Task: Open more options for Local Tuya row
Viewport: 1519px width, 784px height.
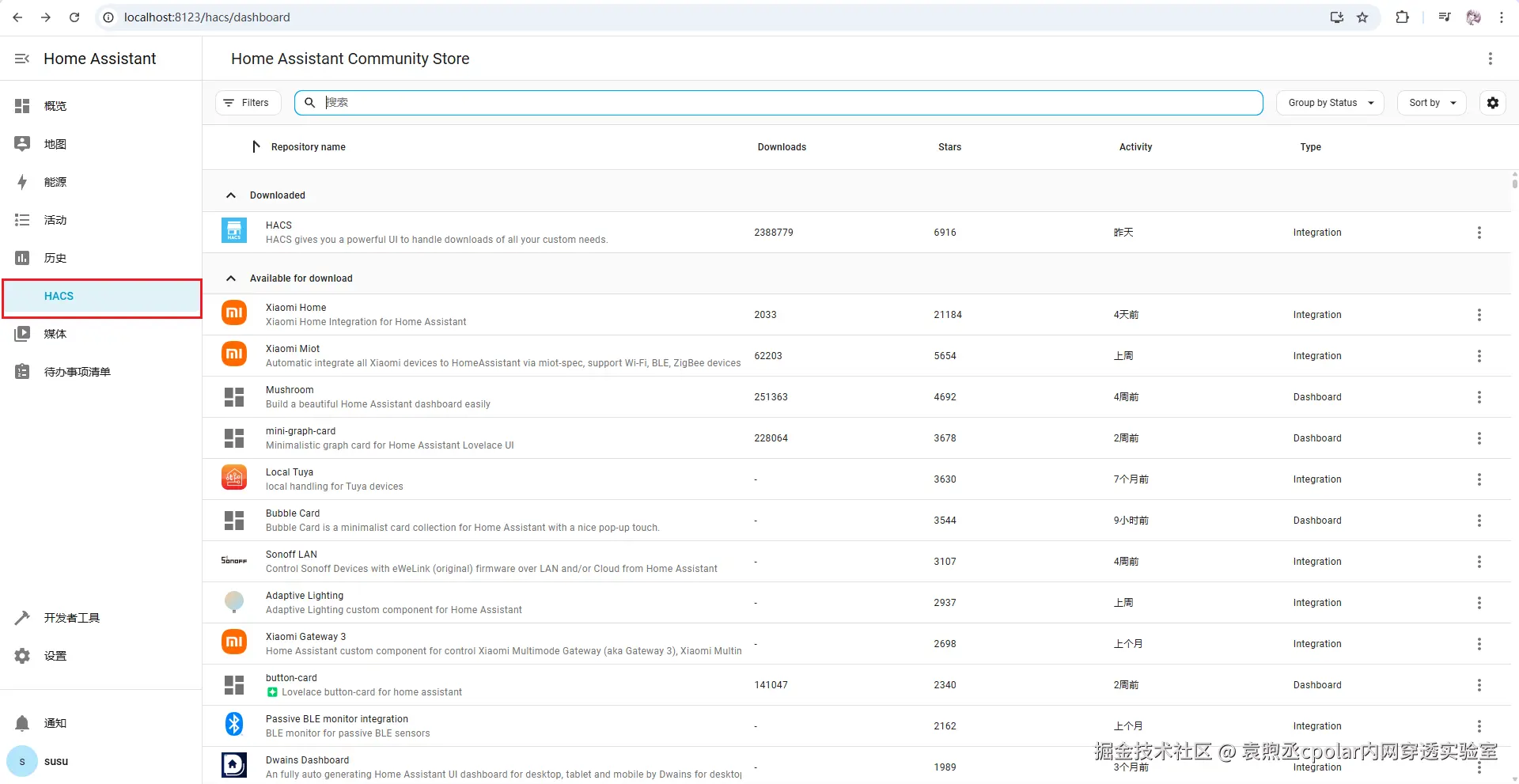Action: pyautogui.click(x=1479, y=479)
